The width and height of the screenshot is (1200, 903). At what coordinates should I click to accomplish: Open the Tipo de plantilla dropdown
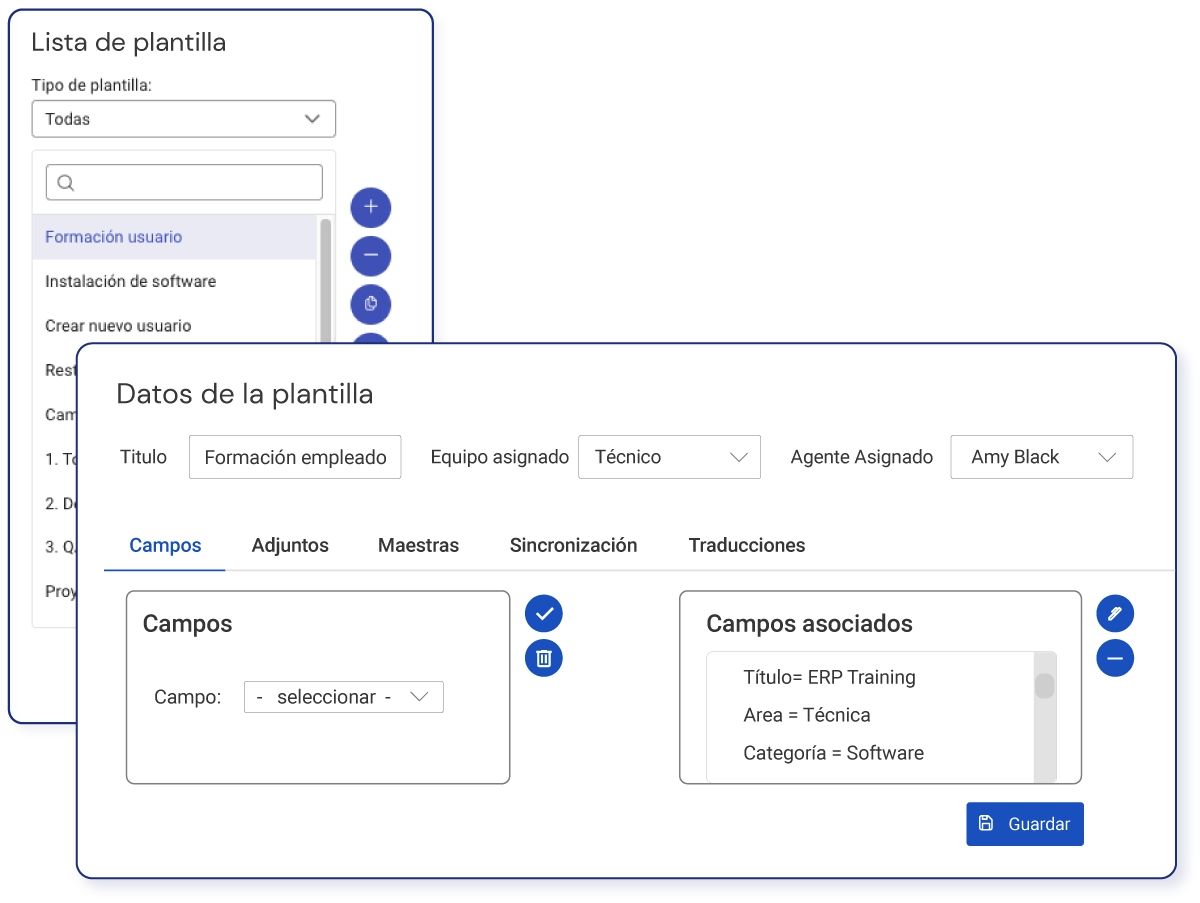click(183, 119)
